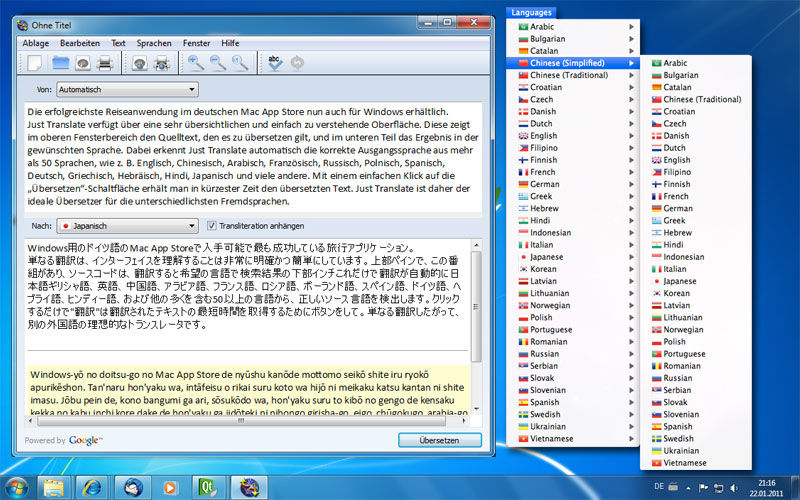The height and width of the screenshot is (500, 800).
Task: Click the on-screen keyboard tray icon
Action: (x=673, y=487)
